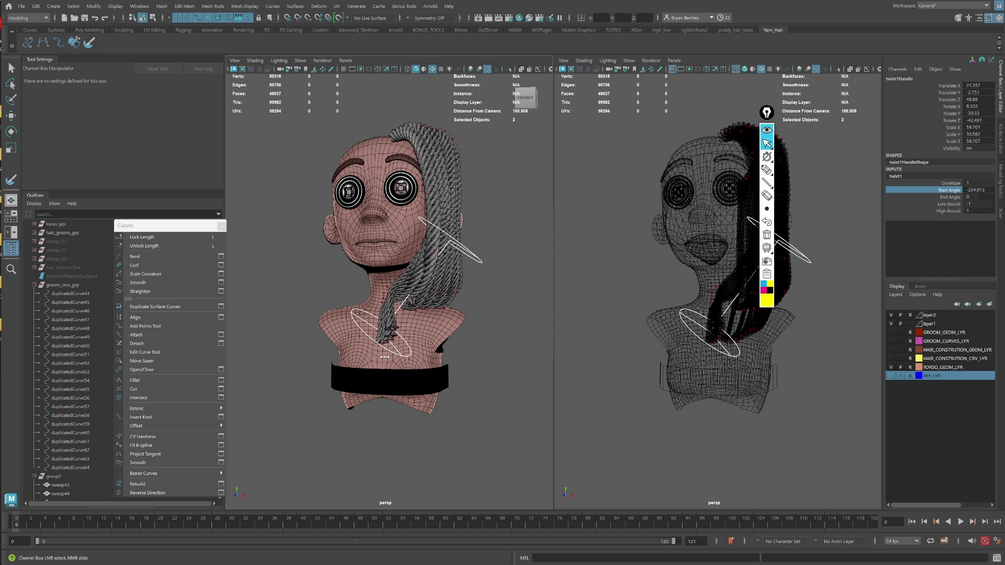Toggle R display type of GROOM_GEOM_LYR
The height and width of the screenshot is (565, 1005).
[x=909, y=332]
